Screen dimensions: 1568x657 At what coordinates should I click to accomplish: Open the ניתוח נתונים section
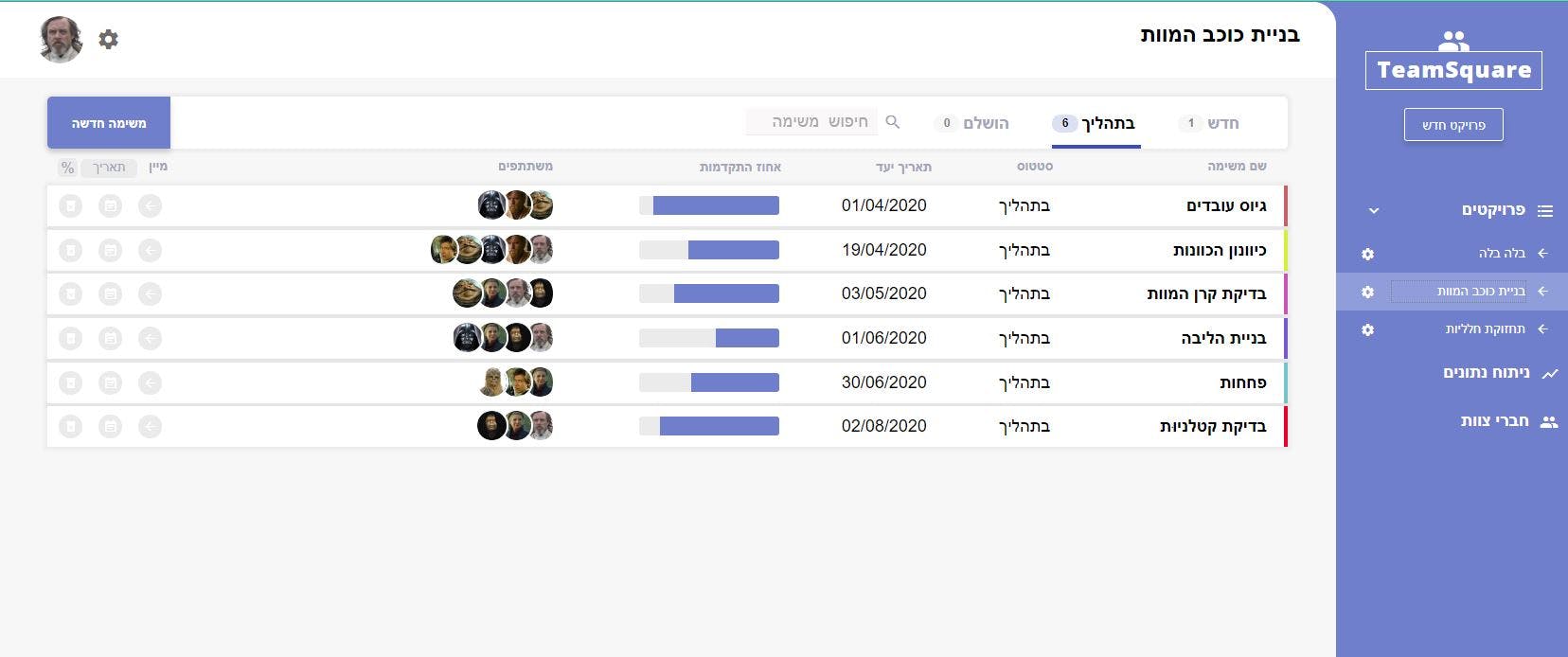point(1486,373)
